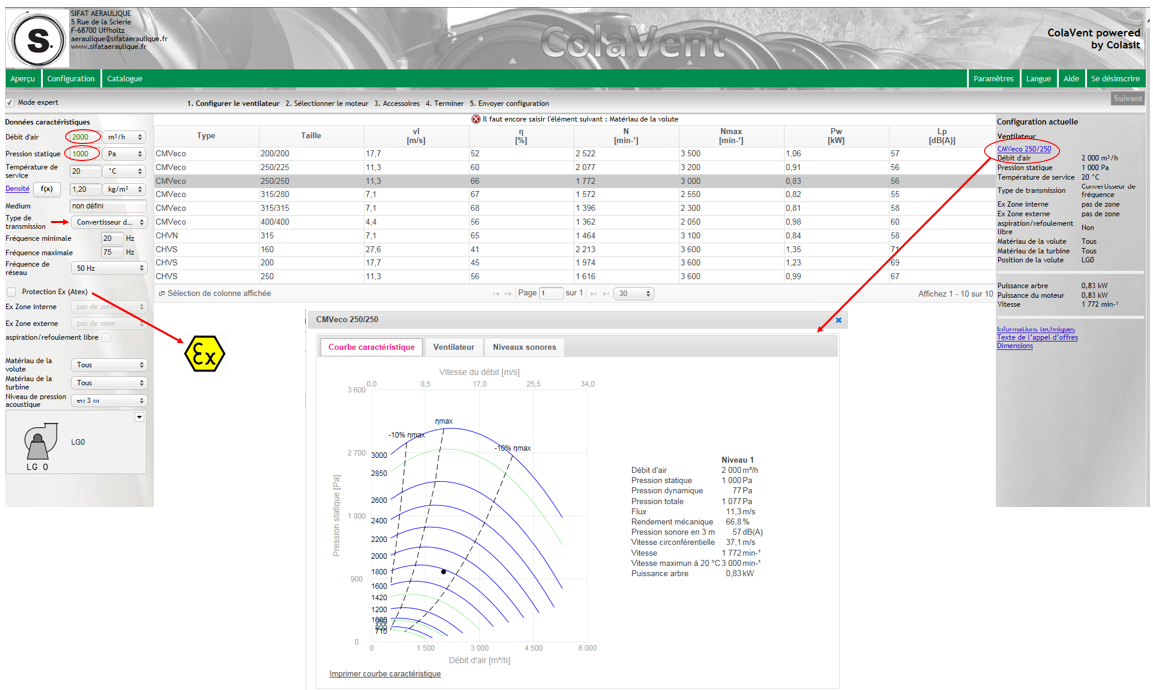Click step "5. Envoyer configuration"
Image resolution: width=1153 pixels, height=690 pixels.
coord(510,104)
